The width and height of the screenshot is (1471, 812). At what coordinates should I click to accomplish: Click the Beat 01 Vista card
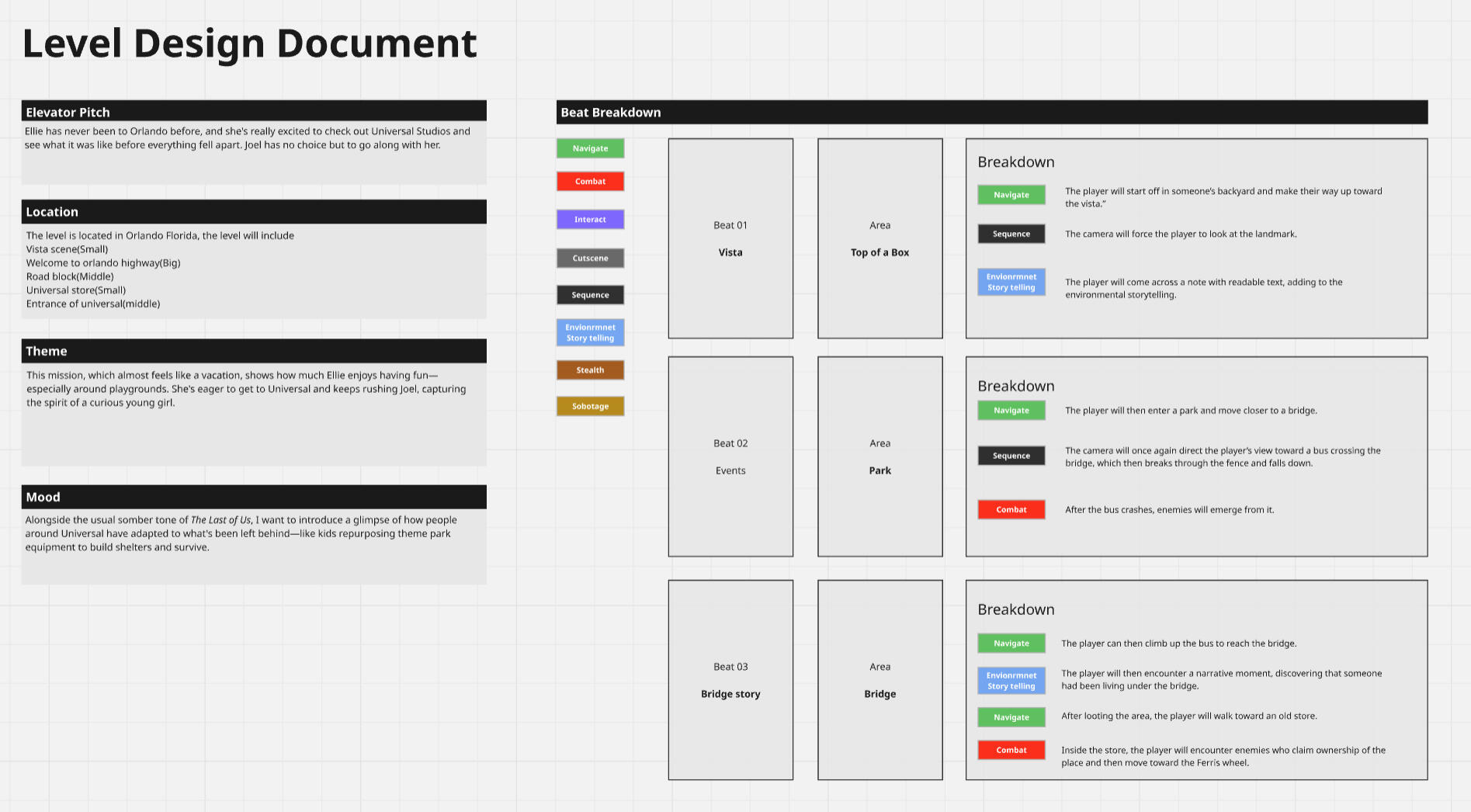pos(730,238)
